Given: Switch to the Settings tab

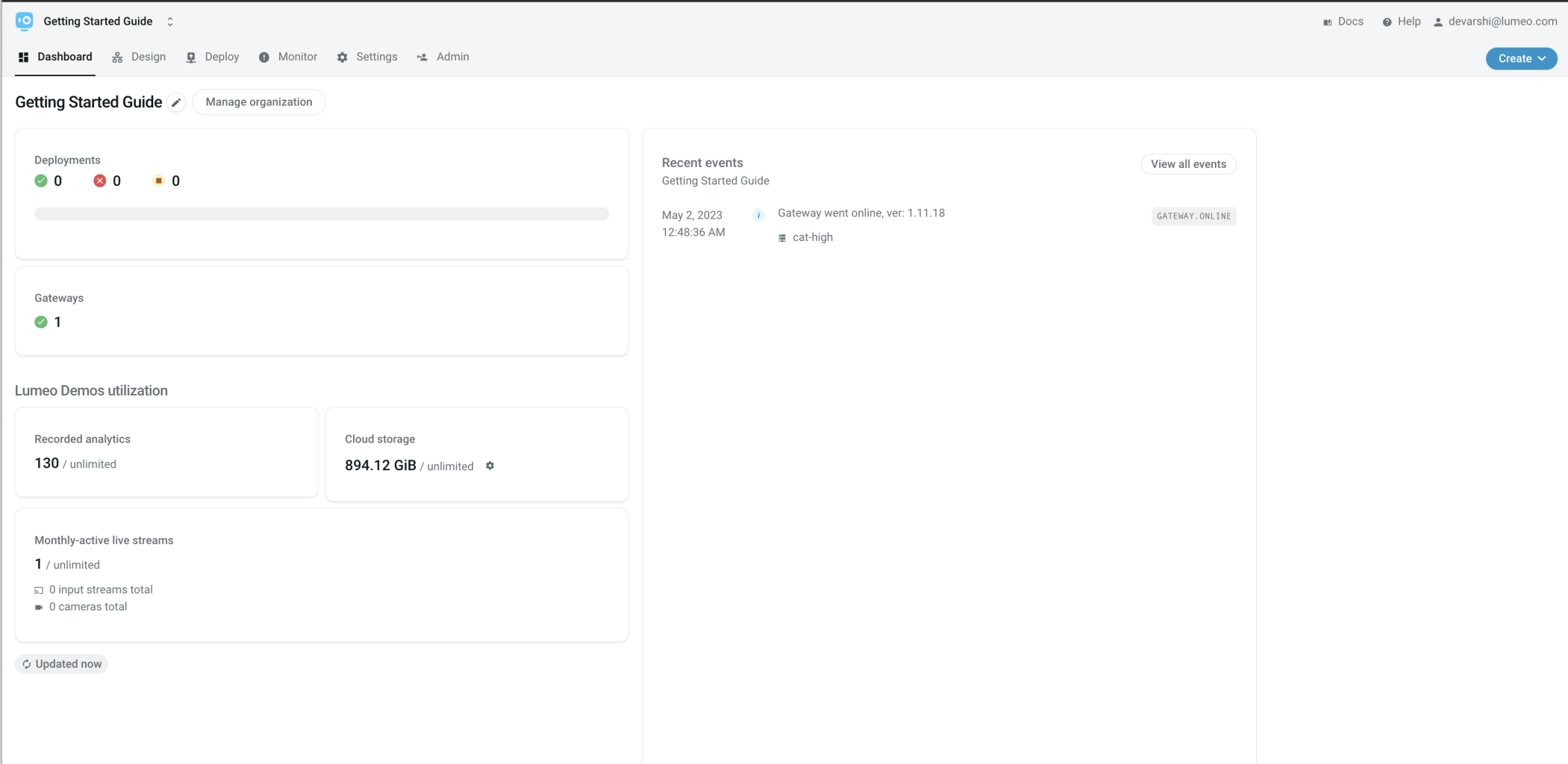Looking at the screenshot, I should coord(367,57).
